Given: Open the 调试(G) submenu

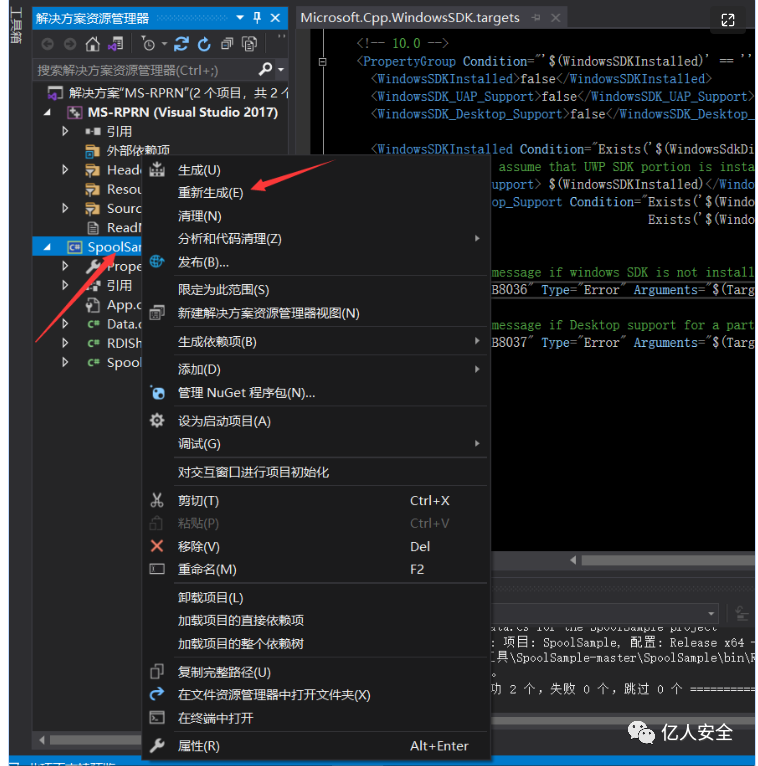Looking at the screenshot, I should tap(316, 445).
